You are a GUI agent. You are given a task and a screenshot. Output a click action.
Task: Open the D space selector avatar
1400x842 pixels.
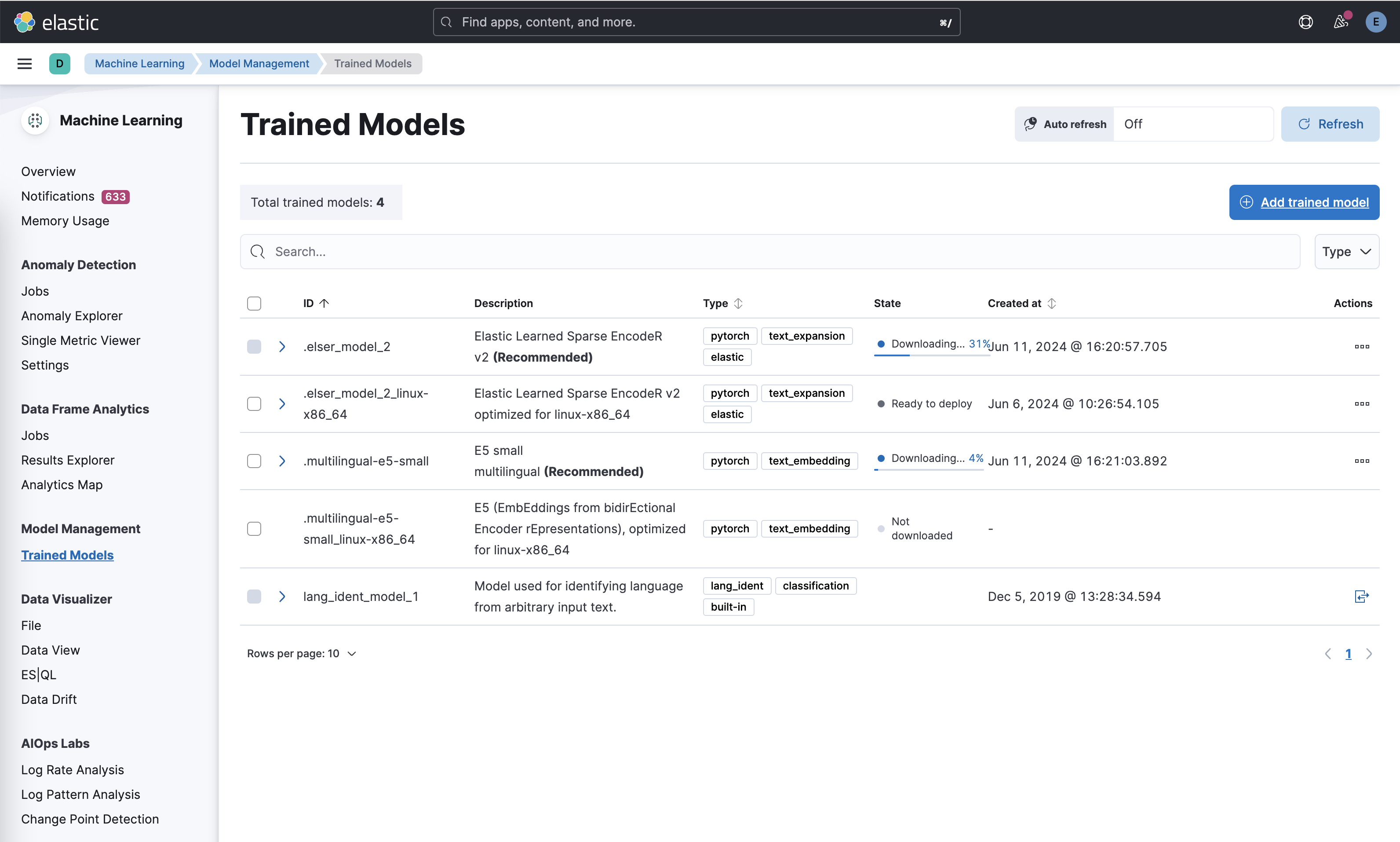(59, 63)
